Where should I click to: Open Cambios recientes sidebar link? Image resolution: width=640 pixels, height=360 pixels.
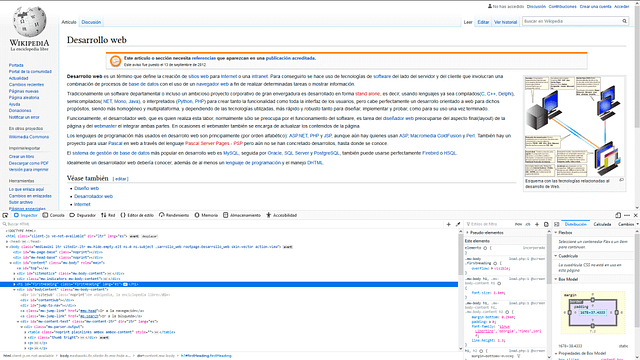[27, 84]
